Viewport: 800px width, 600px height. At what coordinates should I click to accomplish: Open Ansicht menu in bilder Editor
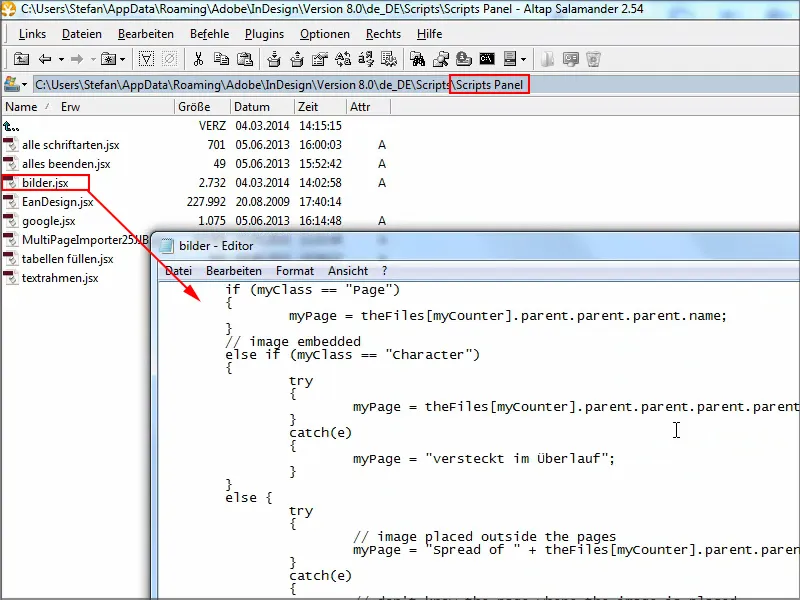point(348,271)
